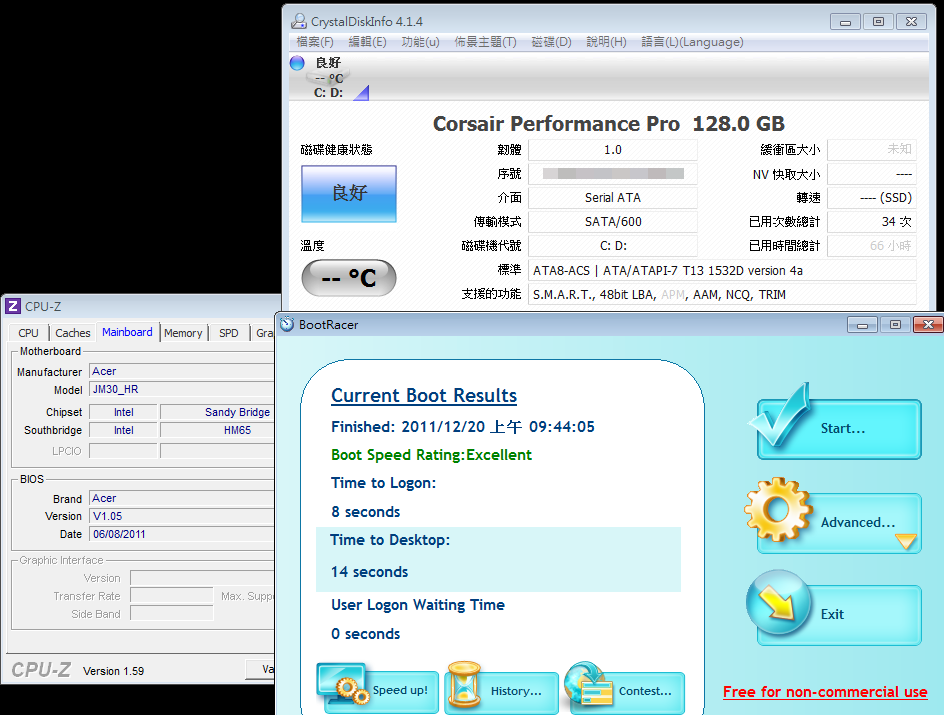
Task: Click the -- °C temperature button
Action: point(349,278)
